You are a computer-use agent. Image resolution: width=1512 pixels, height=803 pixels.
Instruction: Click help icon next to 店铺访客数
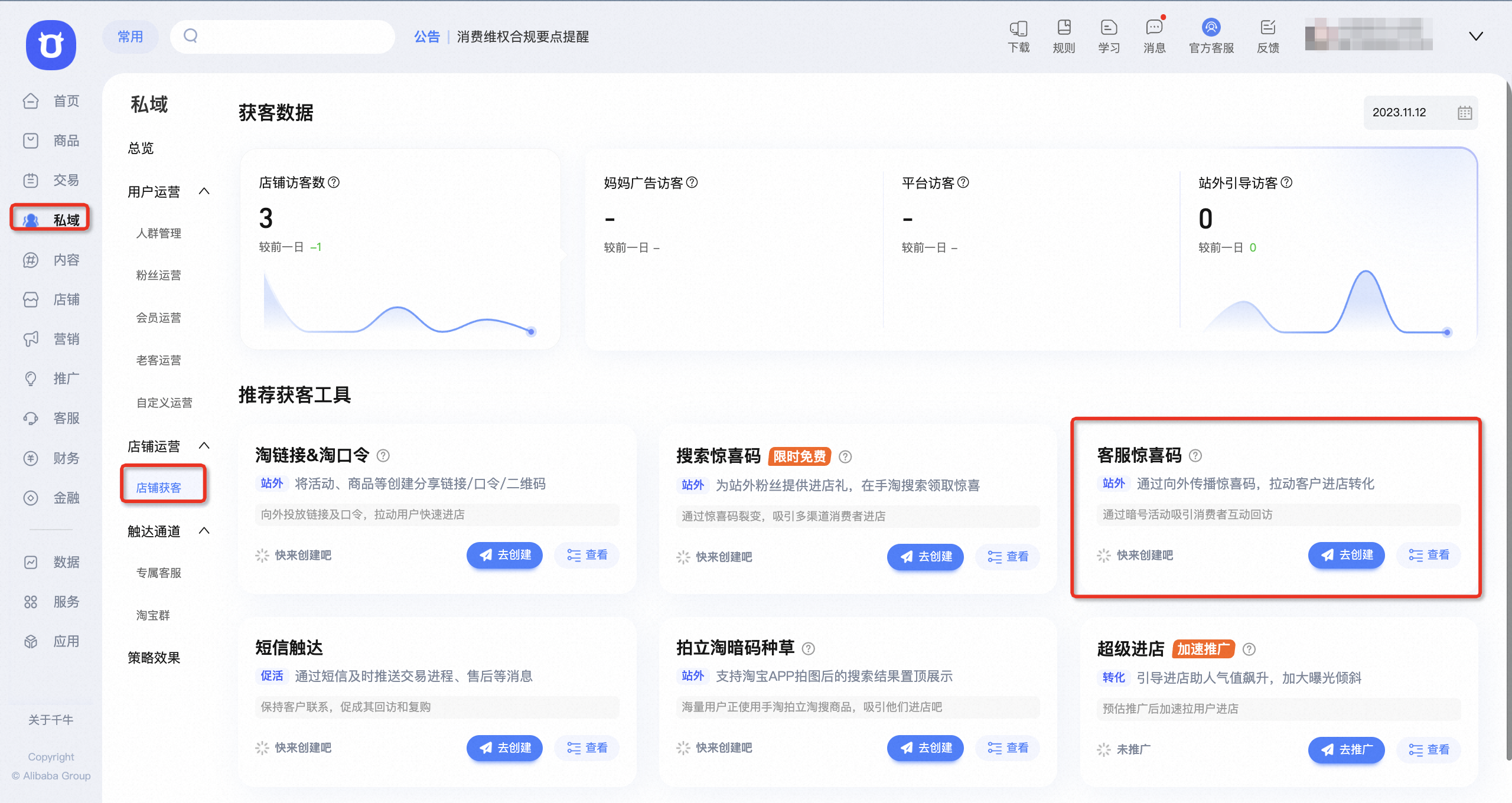tap(334, 182)
